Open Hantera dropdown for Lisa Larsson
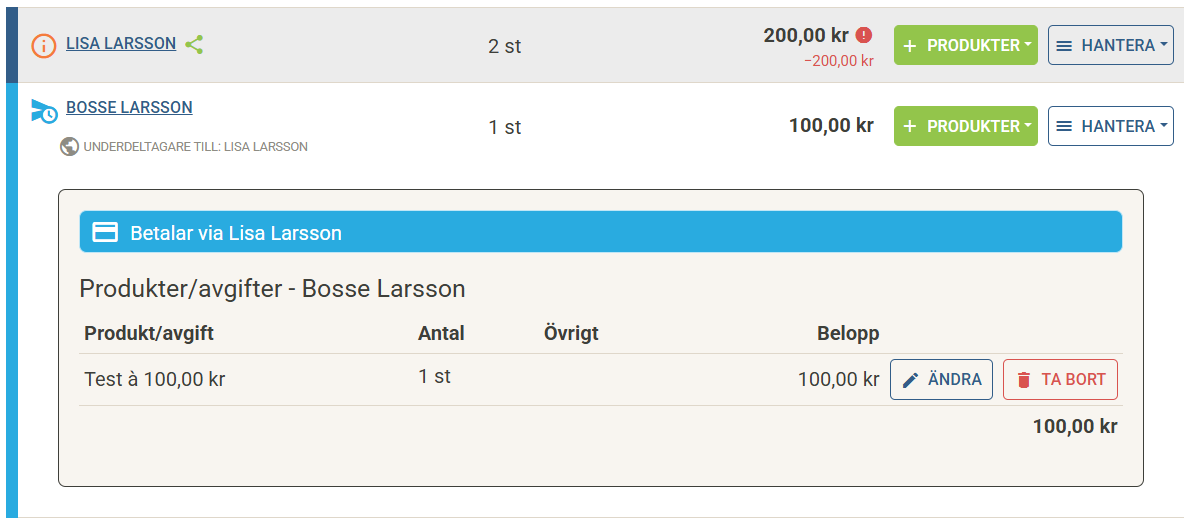 click(1110, 45)
